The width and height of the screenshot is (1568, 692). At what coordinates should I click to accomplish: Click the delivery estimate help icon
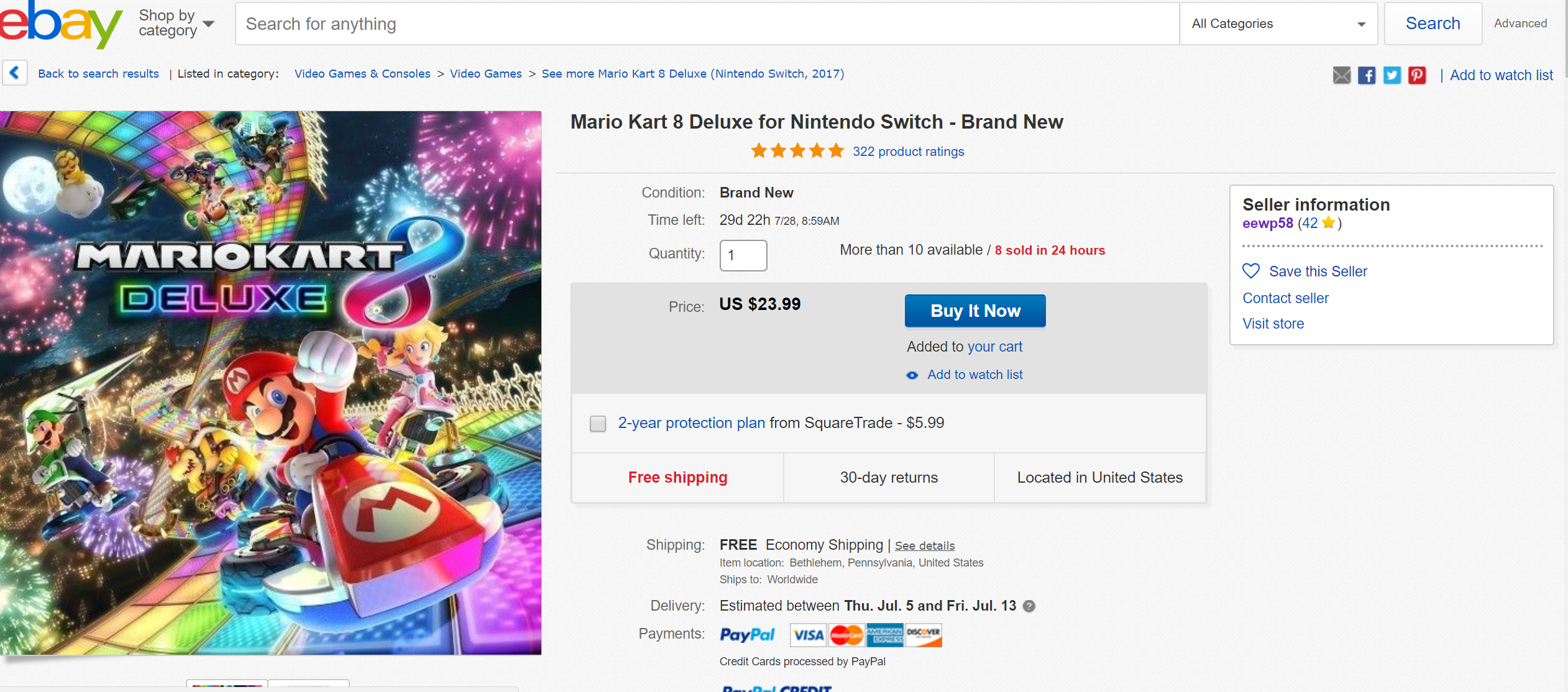(x=1029, y=606)
